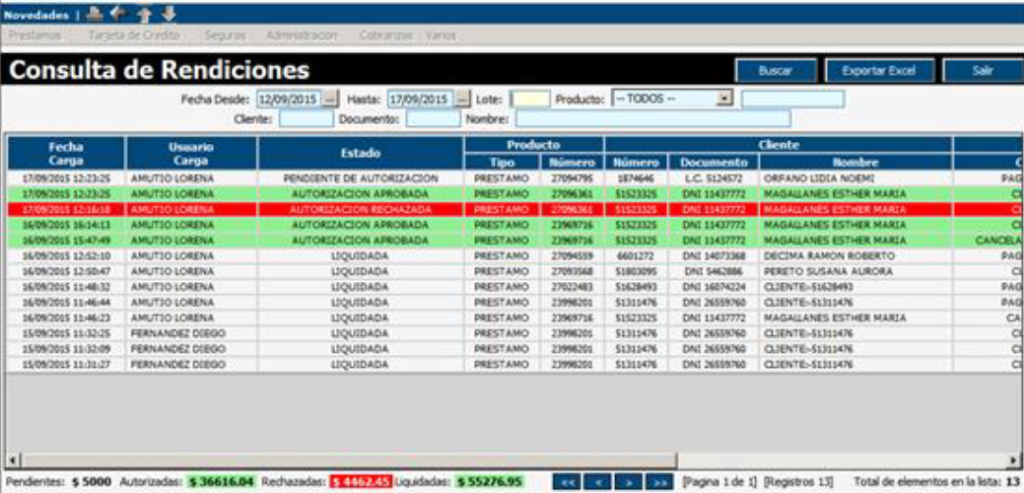
Task: Click the up arrow icon in title bar
Action: pos(144,14)
